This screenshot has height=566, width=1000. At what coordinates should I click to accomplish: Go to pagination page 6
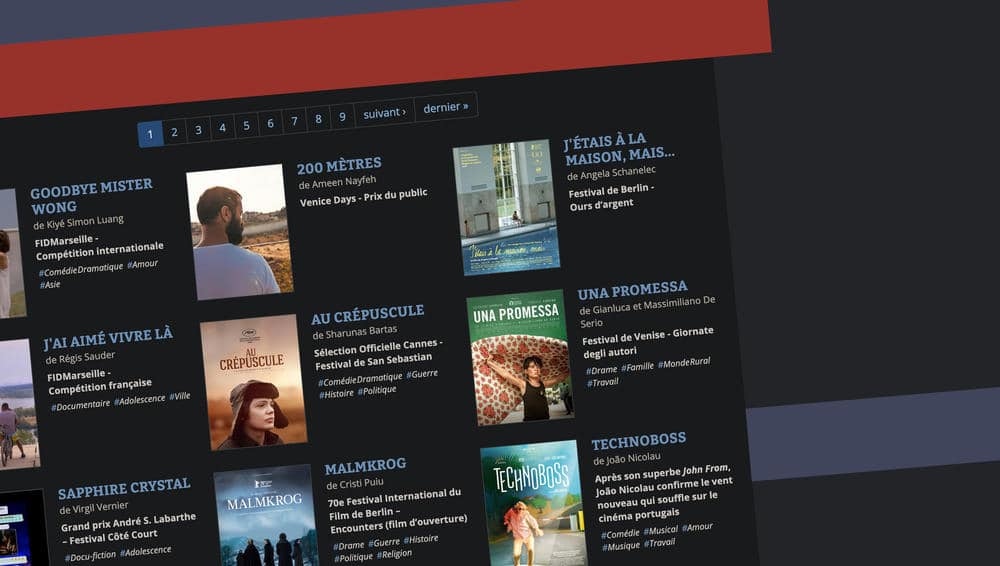(x=270, y=123)
